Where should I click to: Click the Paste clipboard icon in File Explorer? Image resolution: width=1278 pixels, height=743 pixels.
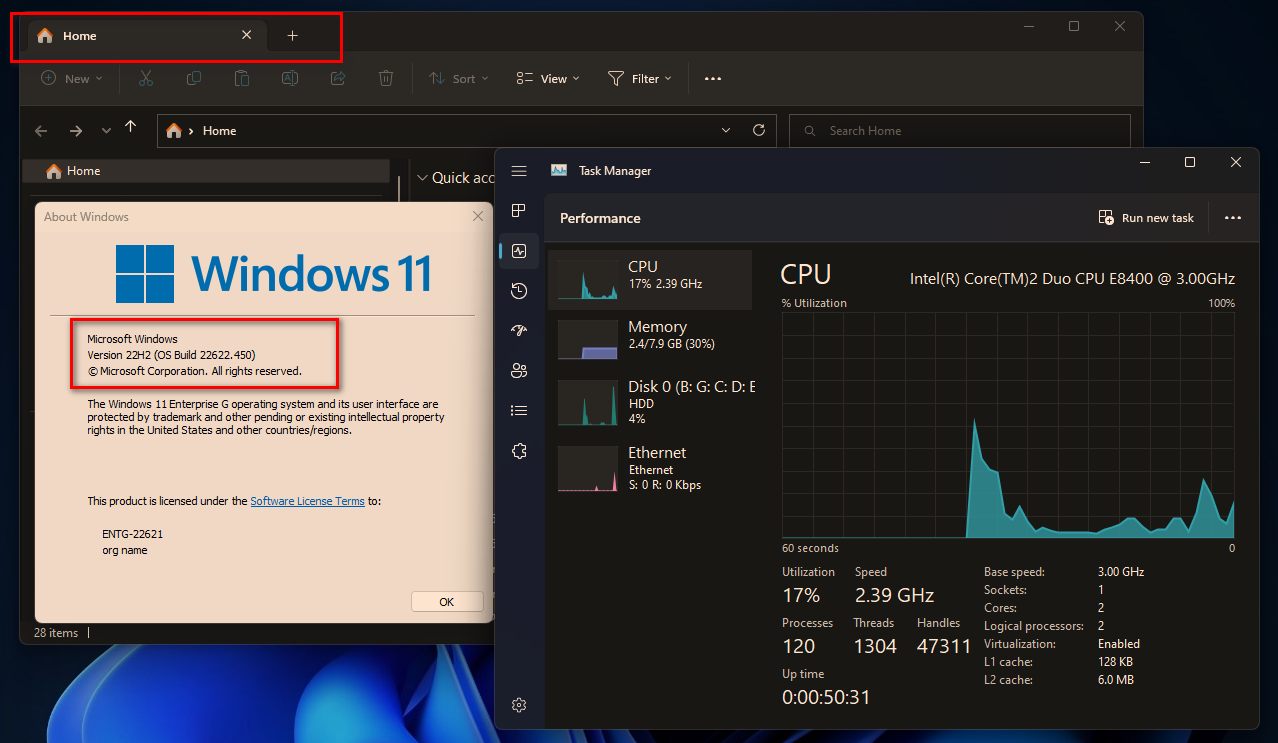pos(242,78)
